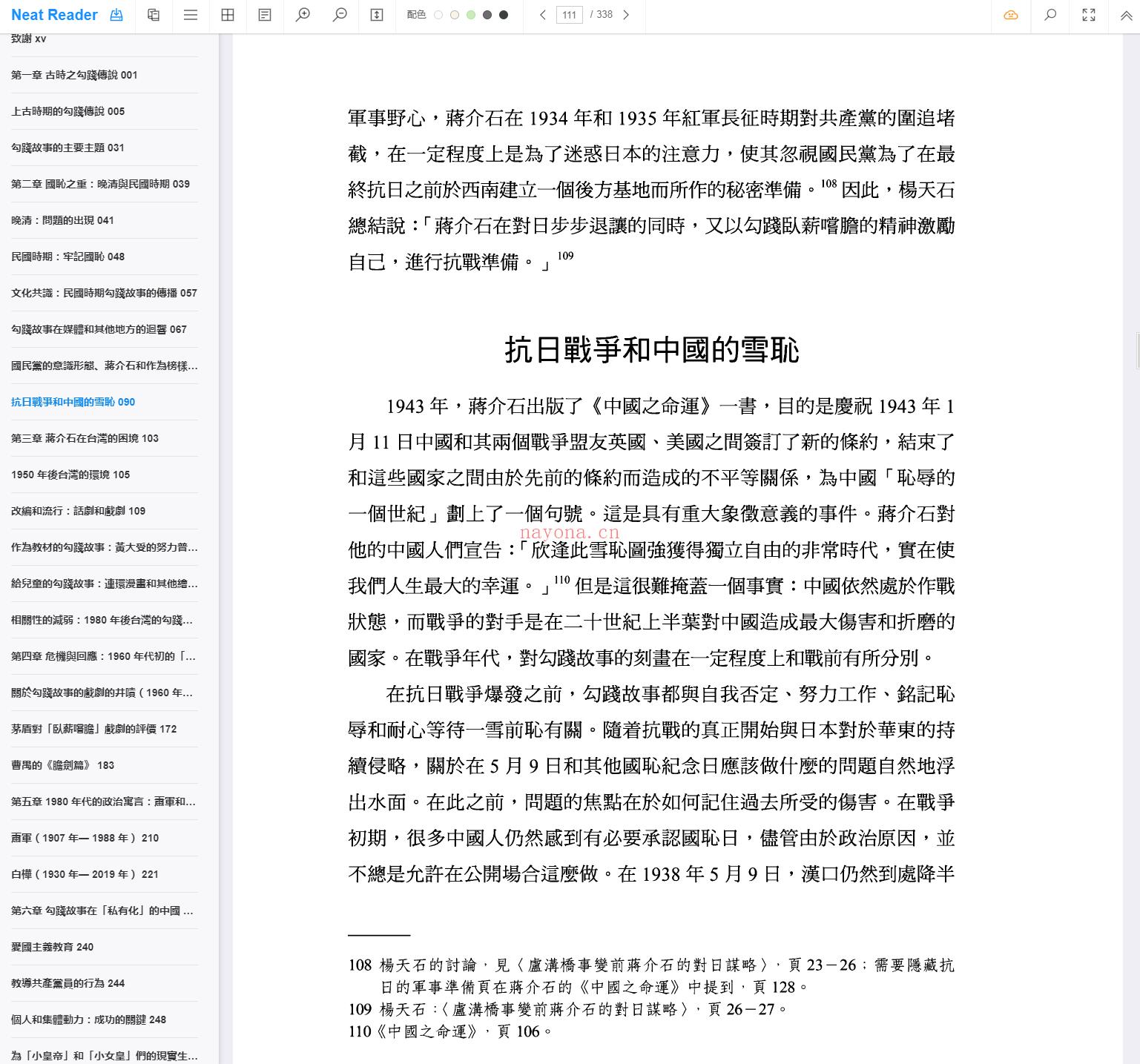
Task: Select the dark gray color theme swatch
Action: tap(487, 15)
